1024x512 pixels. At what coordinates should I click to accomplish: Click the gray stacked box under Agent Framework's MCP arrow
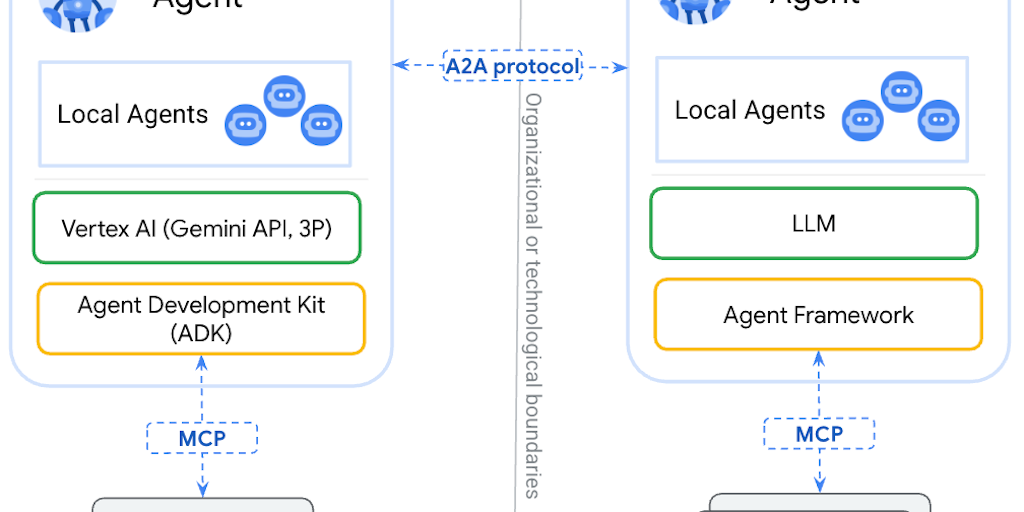pos(820,502)
